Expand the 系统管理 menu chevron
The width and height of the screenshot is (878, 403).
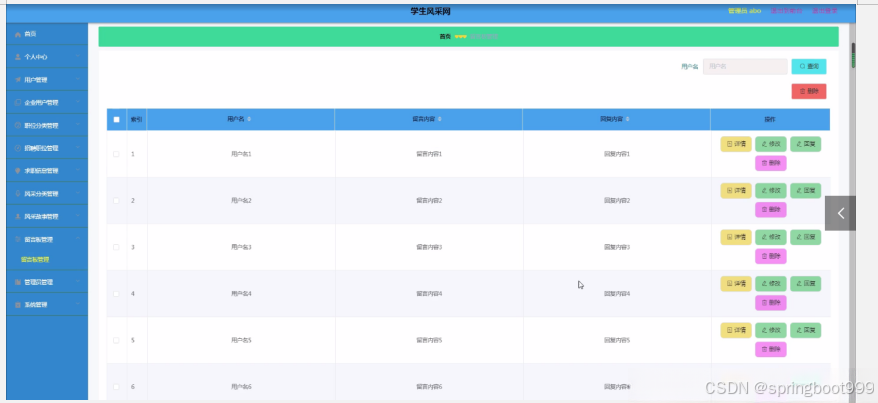[78, 304]
